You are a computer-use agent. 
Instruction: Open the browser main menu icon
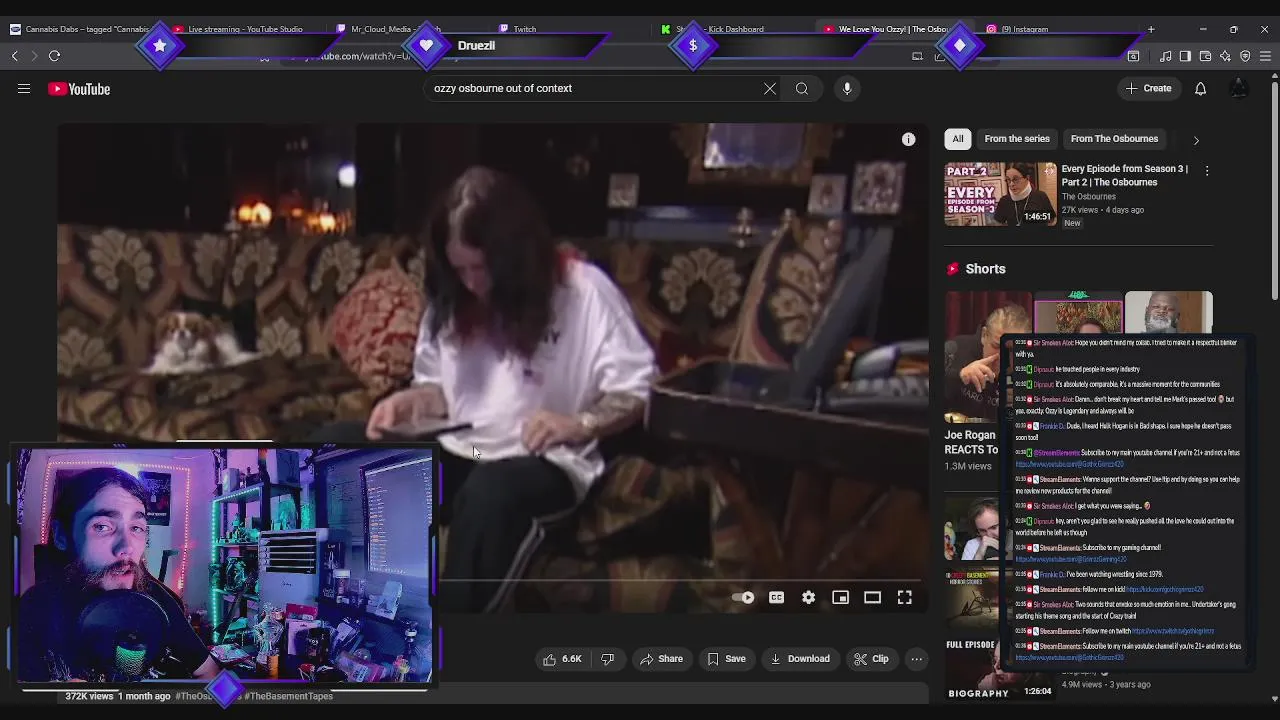[x=1265, y=56]
